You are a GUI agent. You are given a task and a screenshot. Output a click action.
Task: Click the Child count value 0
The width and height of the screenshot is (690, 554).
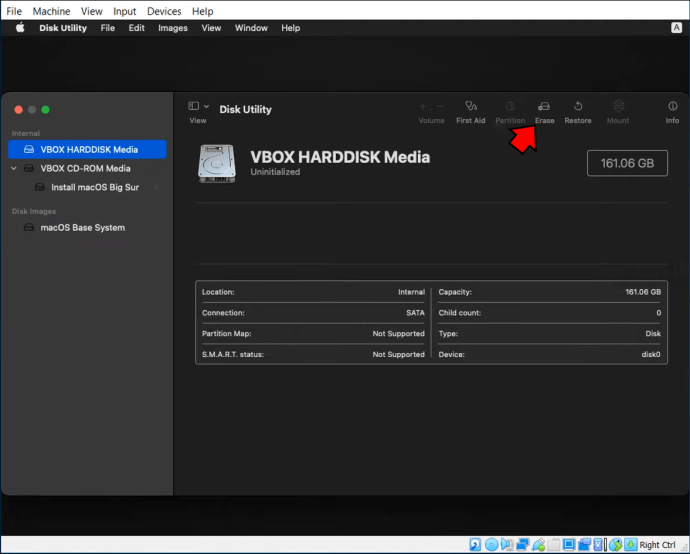tap(658, 313)
